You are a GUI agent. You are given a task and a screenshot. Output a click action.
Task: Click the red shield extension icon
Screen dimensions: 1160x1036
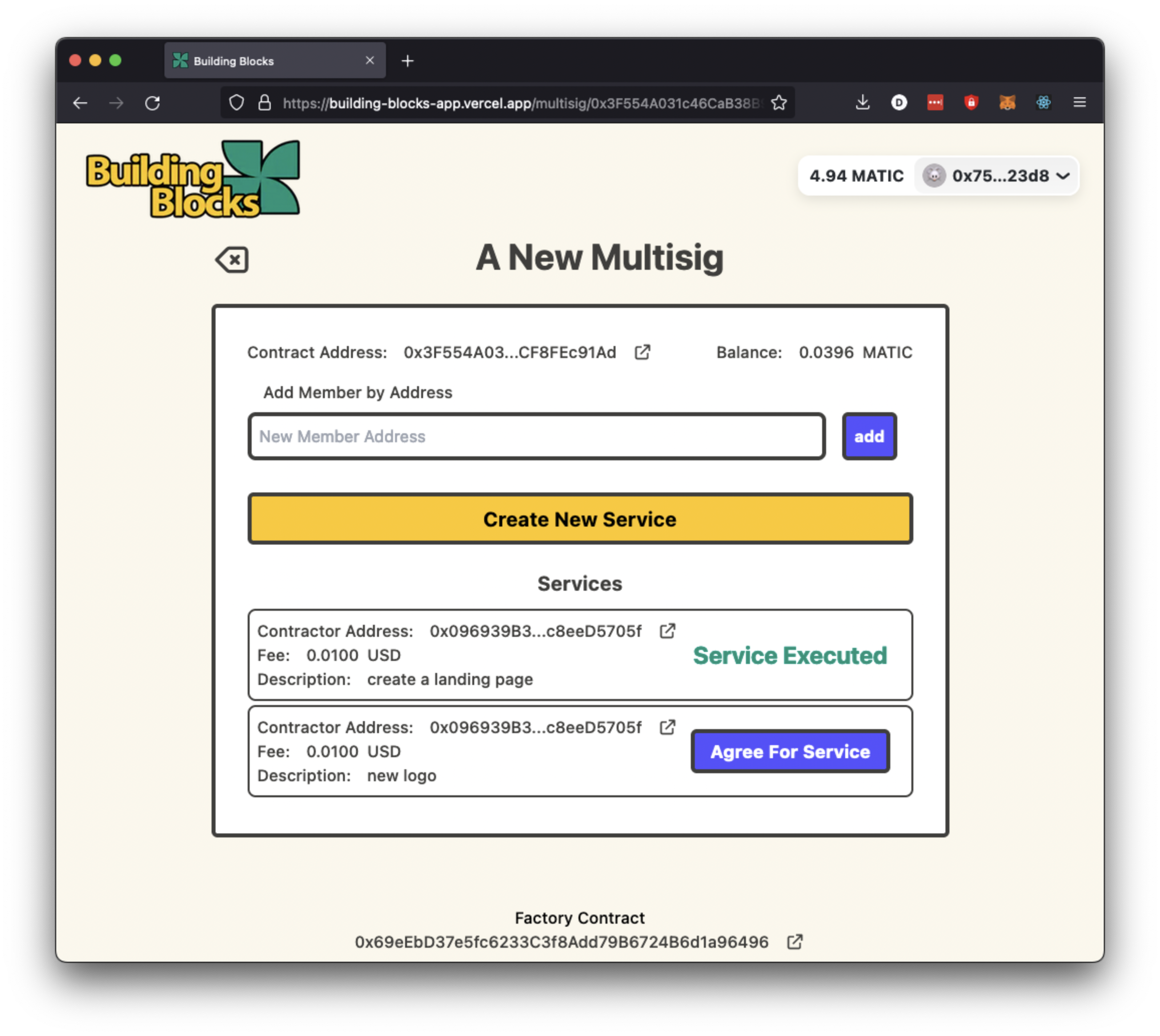tap(971, 102)
